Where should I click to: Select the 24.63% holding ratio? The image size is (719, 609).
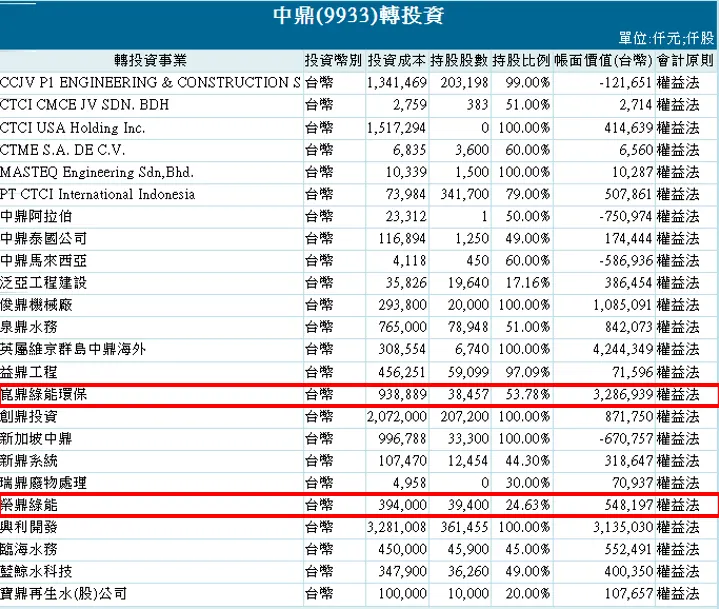click(x=527, y=505)
